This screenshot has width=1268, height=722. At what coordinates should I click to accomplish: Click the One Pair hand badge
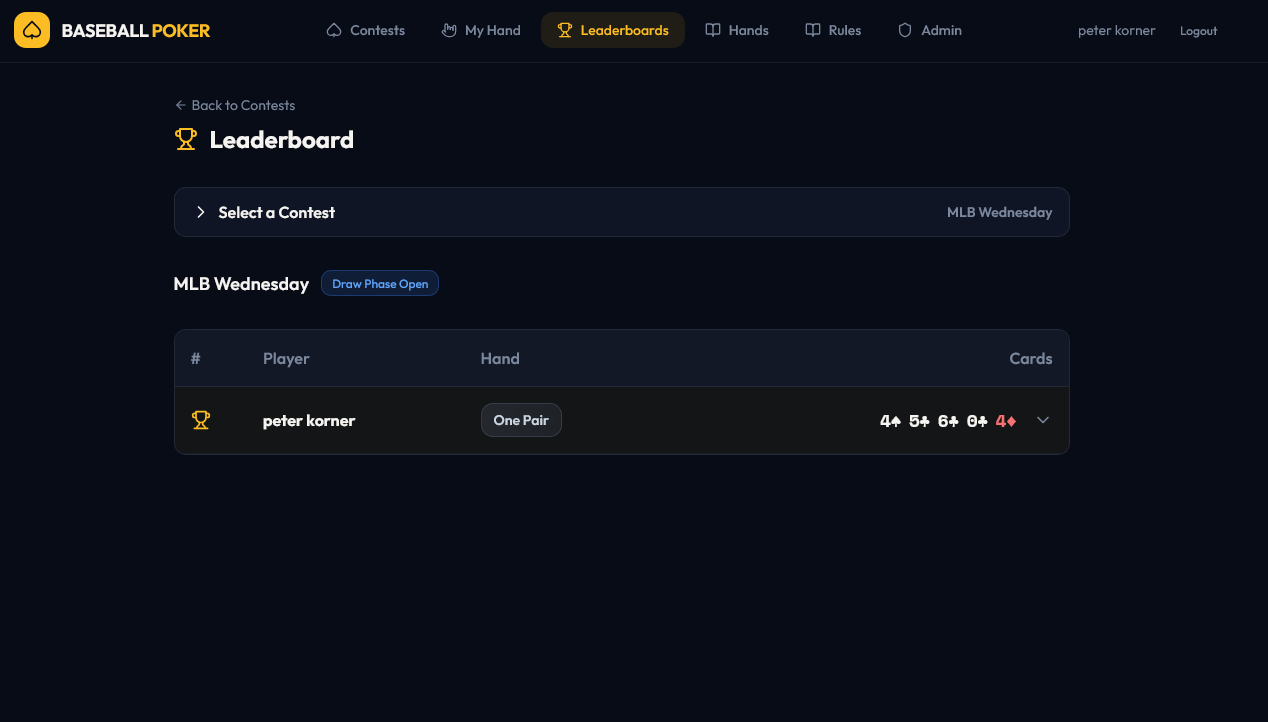(x=521, y=420)
